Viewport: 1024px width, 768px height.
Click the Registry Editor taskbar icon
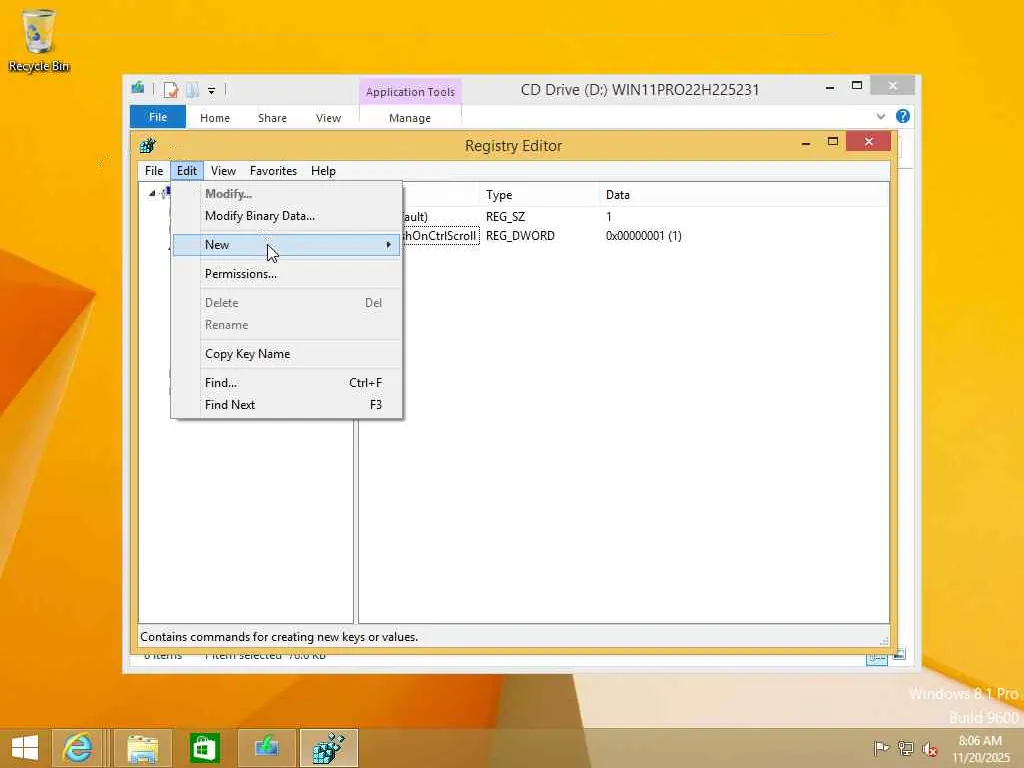coord(328,748)
